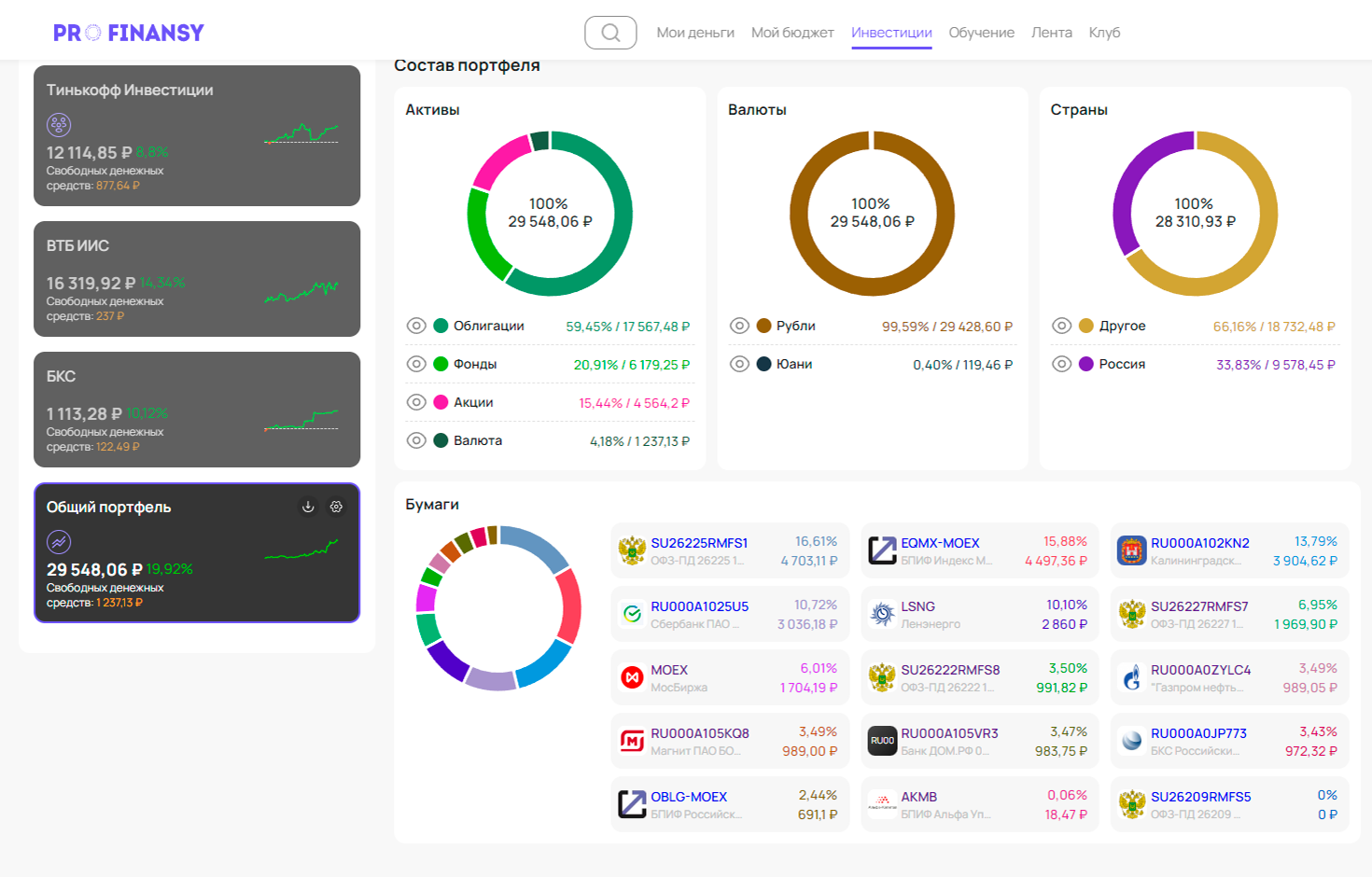
Task: Click the Сбербанк green logo icon
Action: pos(632,614)
